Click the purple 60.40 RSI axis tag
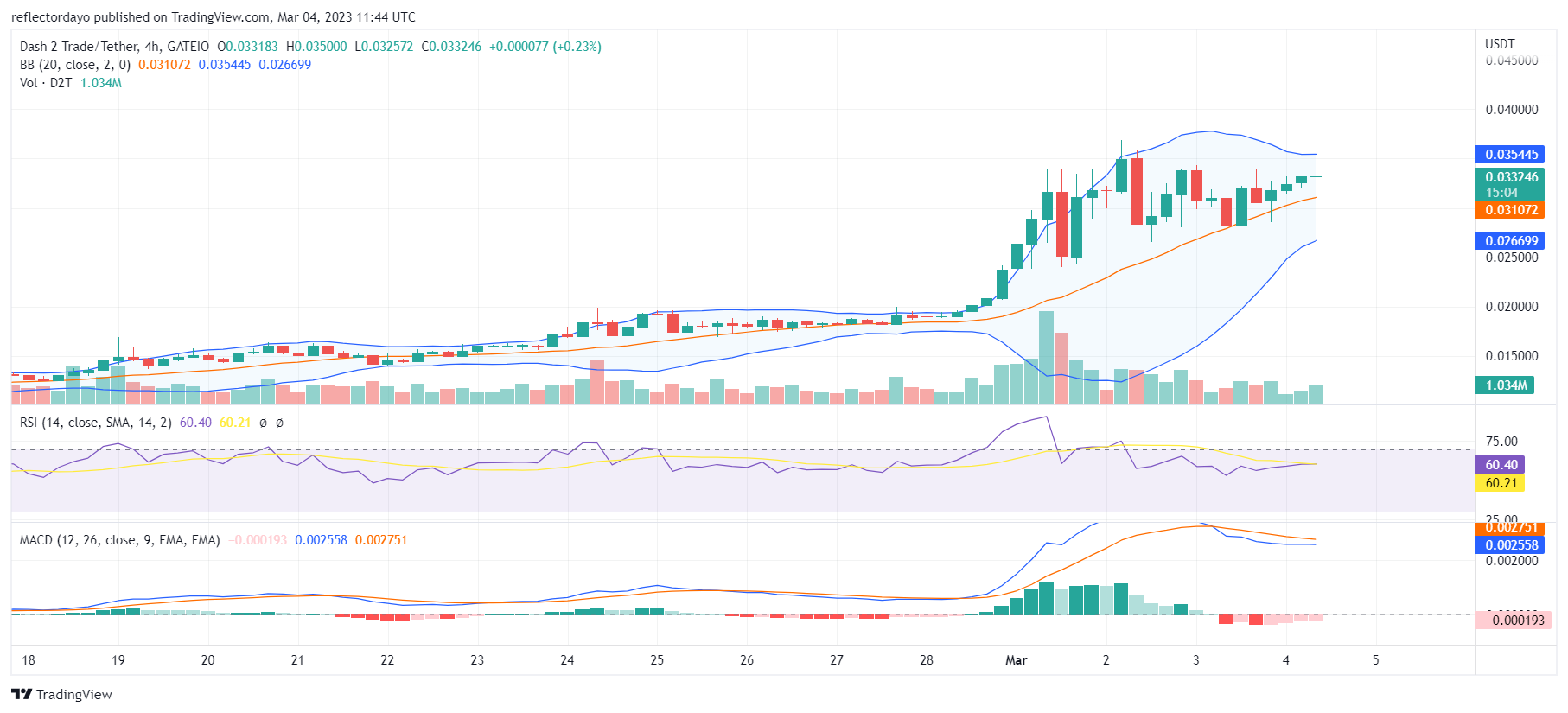This screenshot has height=713, width=1568. point(1500,465)
